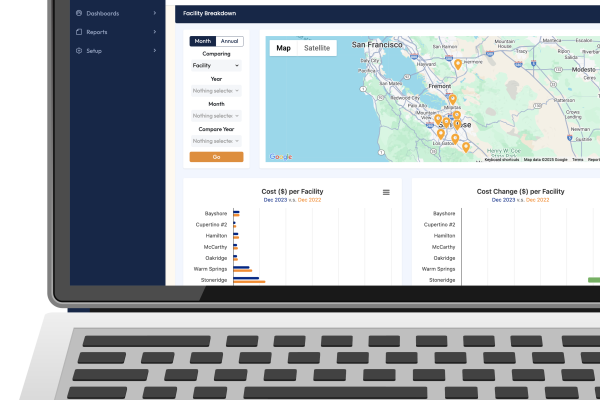Switch the period toggle to Annual
The height and width of the screenshot is (400, 600).
click(x=229, y=41)
